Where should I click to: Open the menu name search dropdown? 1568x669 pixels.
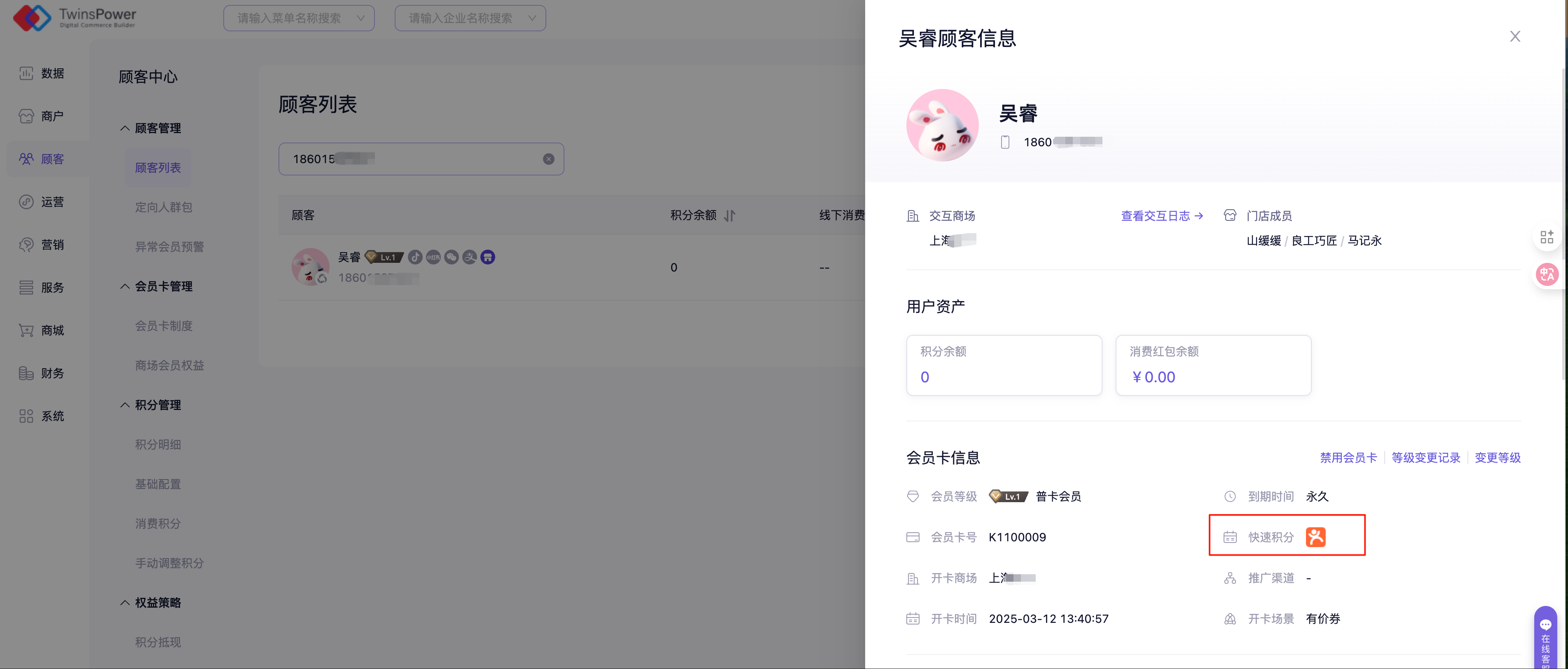click(x=299, y=18)
